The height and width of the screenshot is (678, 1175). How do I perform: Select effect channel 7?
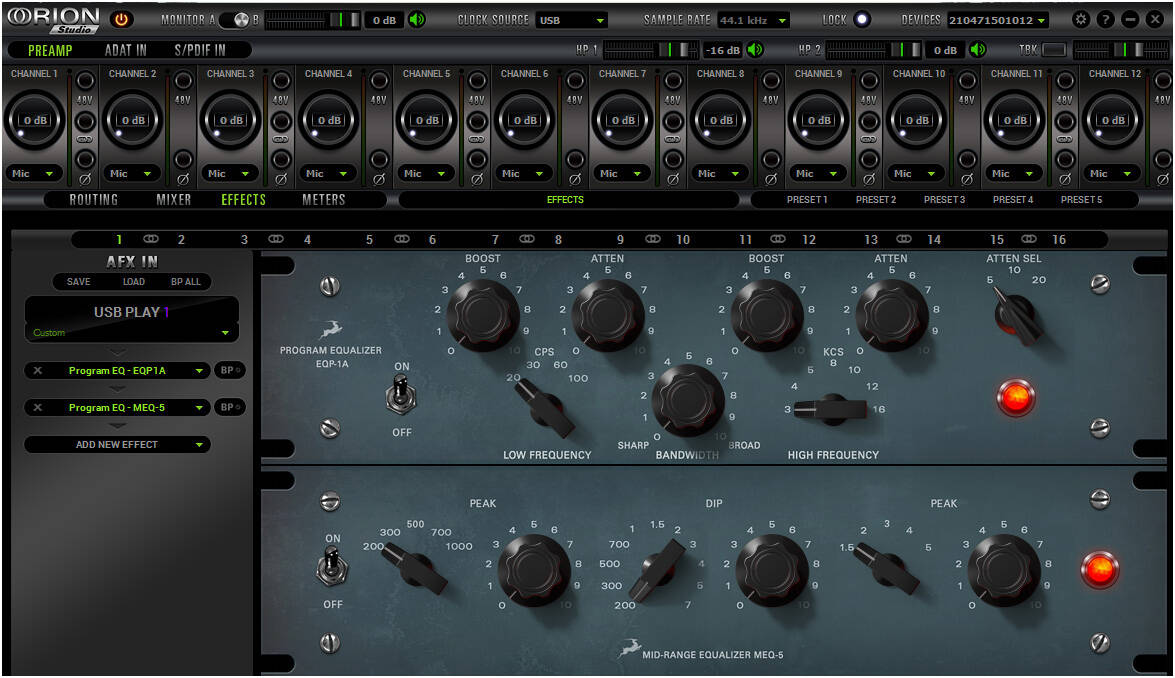point(495,240)
